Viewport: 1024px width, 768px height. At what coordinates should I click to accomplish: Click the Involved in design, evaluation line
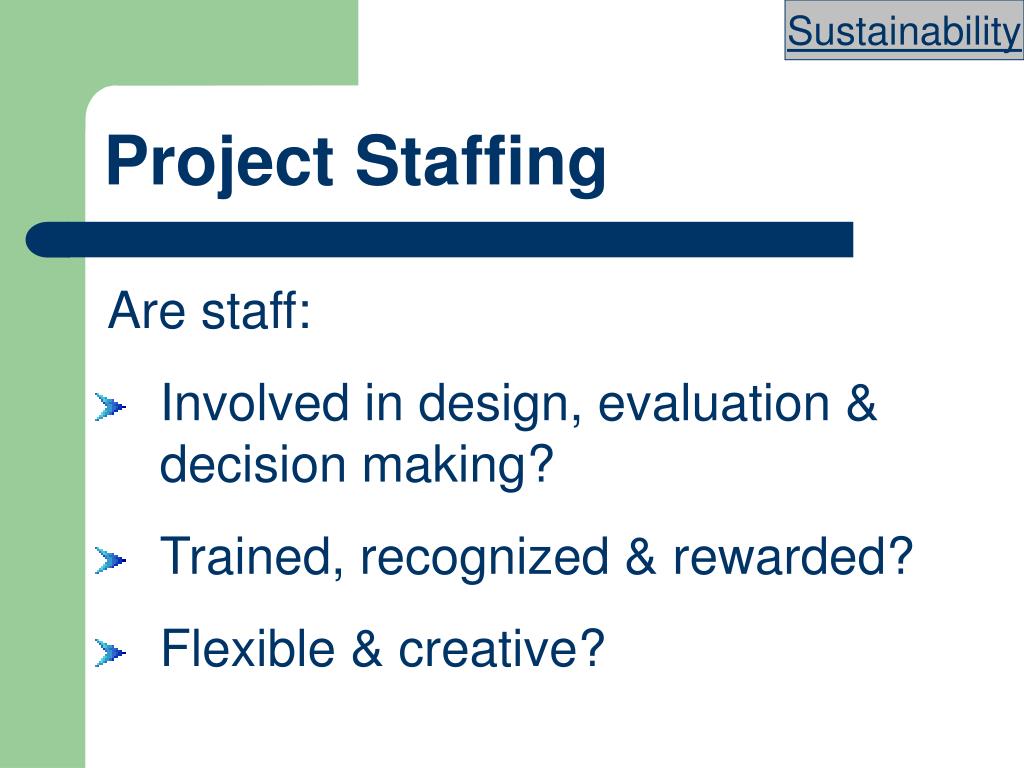[x=518, y=404]
